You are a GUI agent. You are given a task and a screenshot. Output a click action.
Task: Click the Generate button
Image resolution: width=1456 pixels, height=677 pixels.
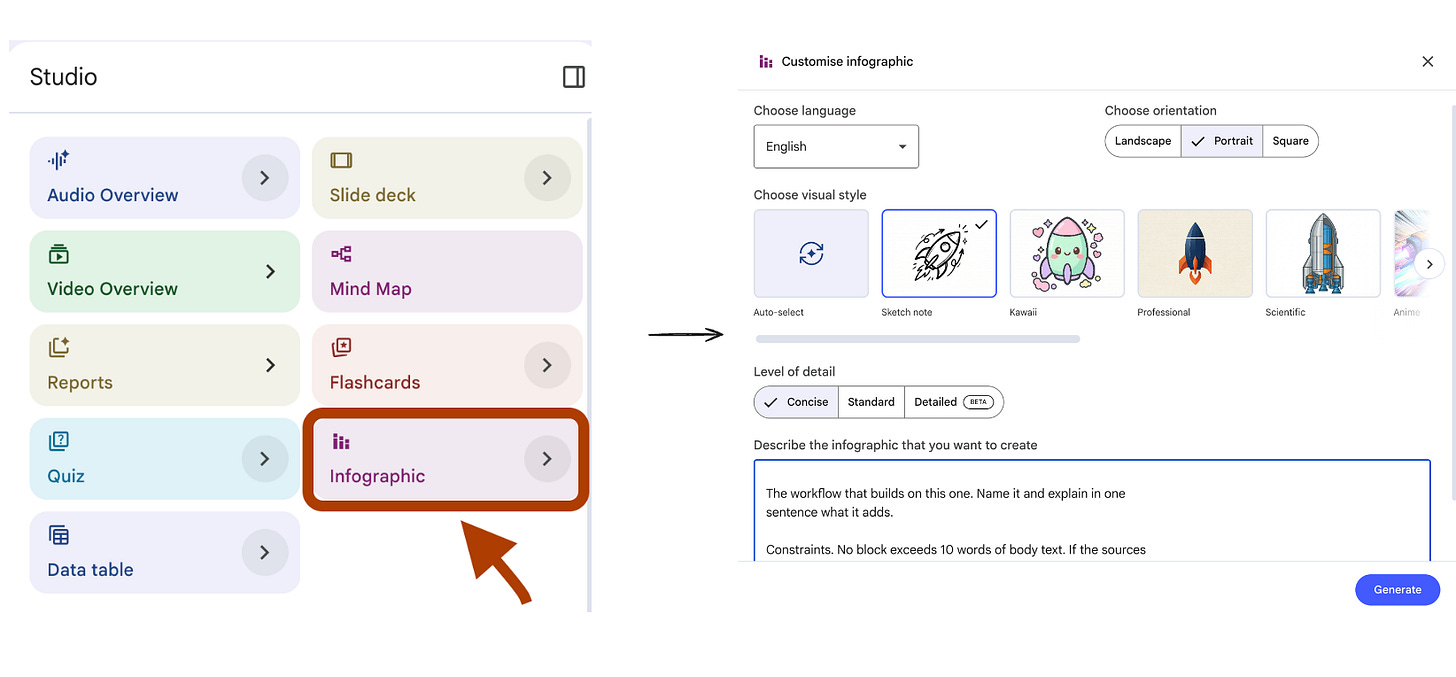(1397, 589)
